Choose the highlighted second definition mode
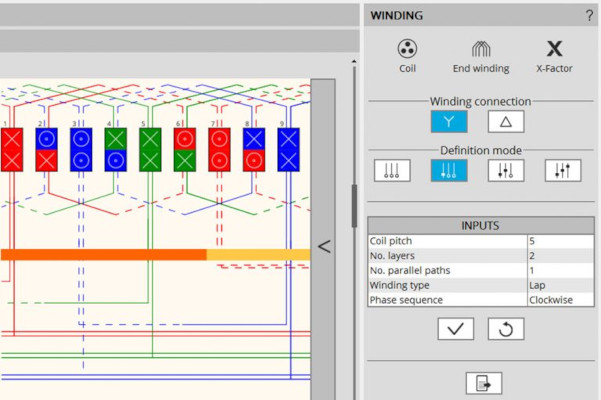This screenshot has width=601, height=400. click(449, 171)
